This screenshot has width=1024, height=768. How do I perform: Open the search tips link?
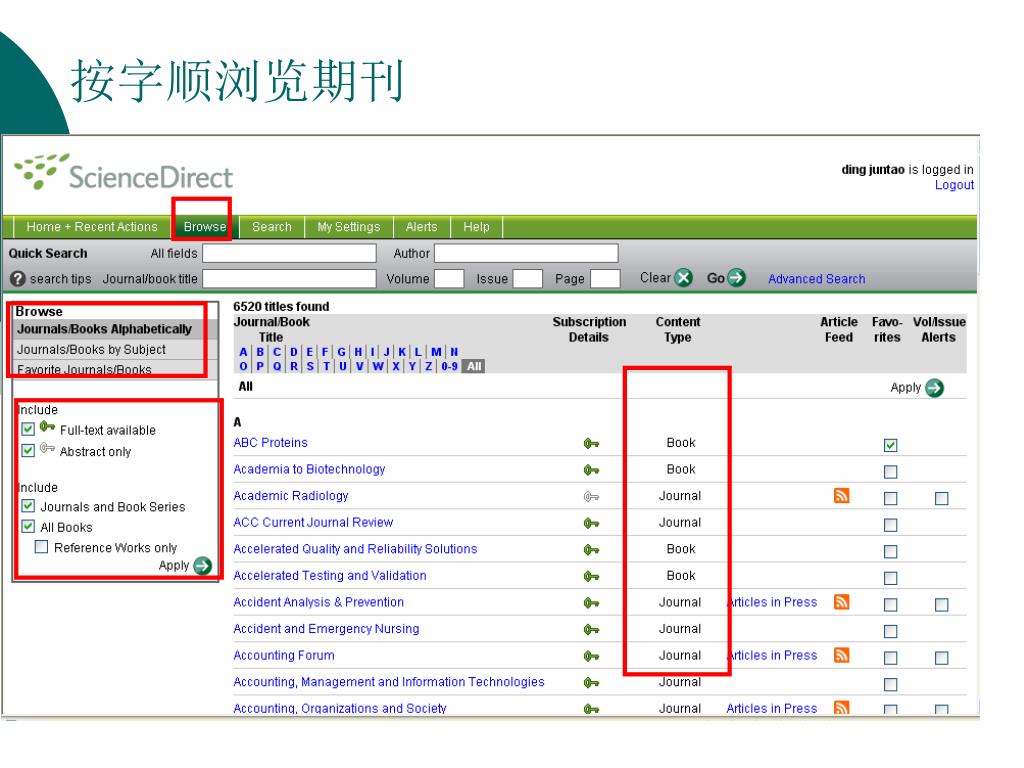coord(60,279)
